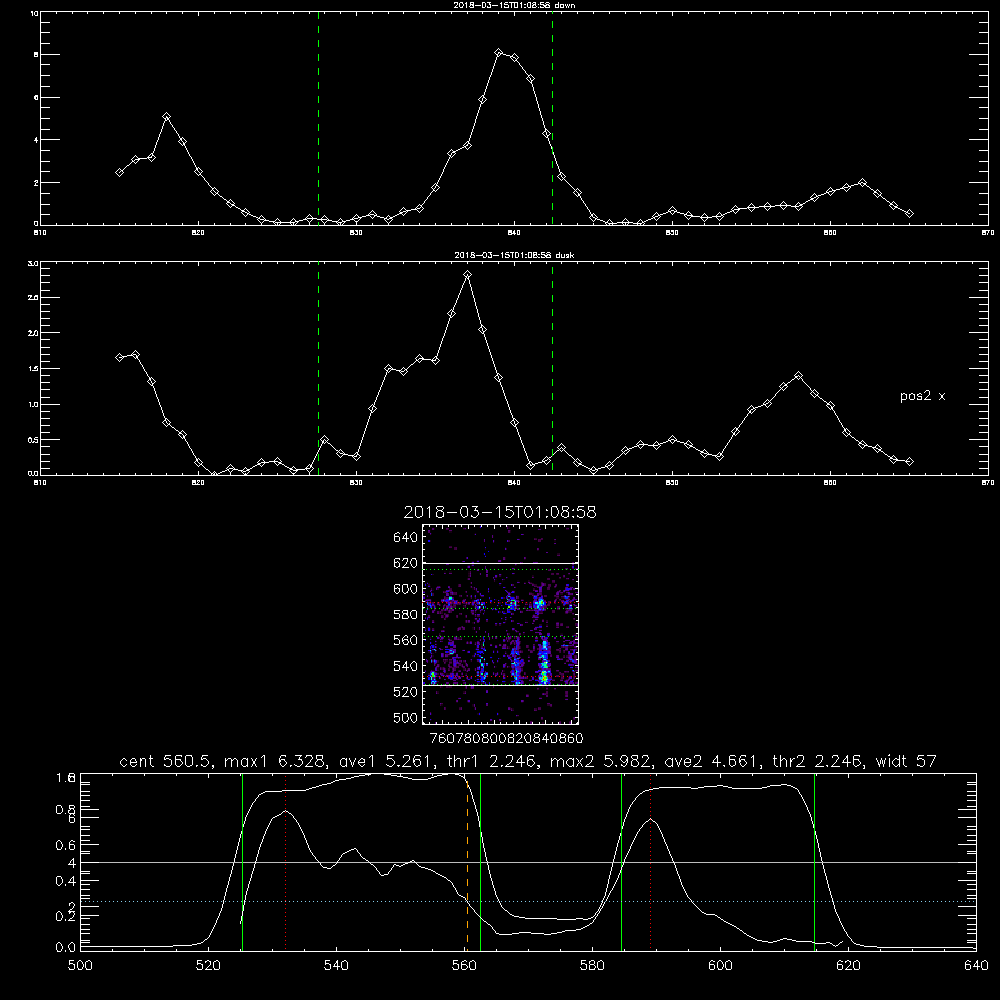1000x1000 pixels.
Task: Click the heatmap y-axis label 600
Action: click(x=406, y=589)
